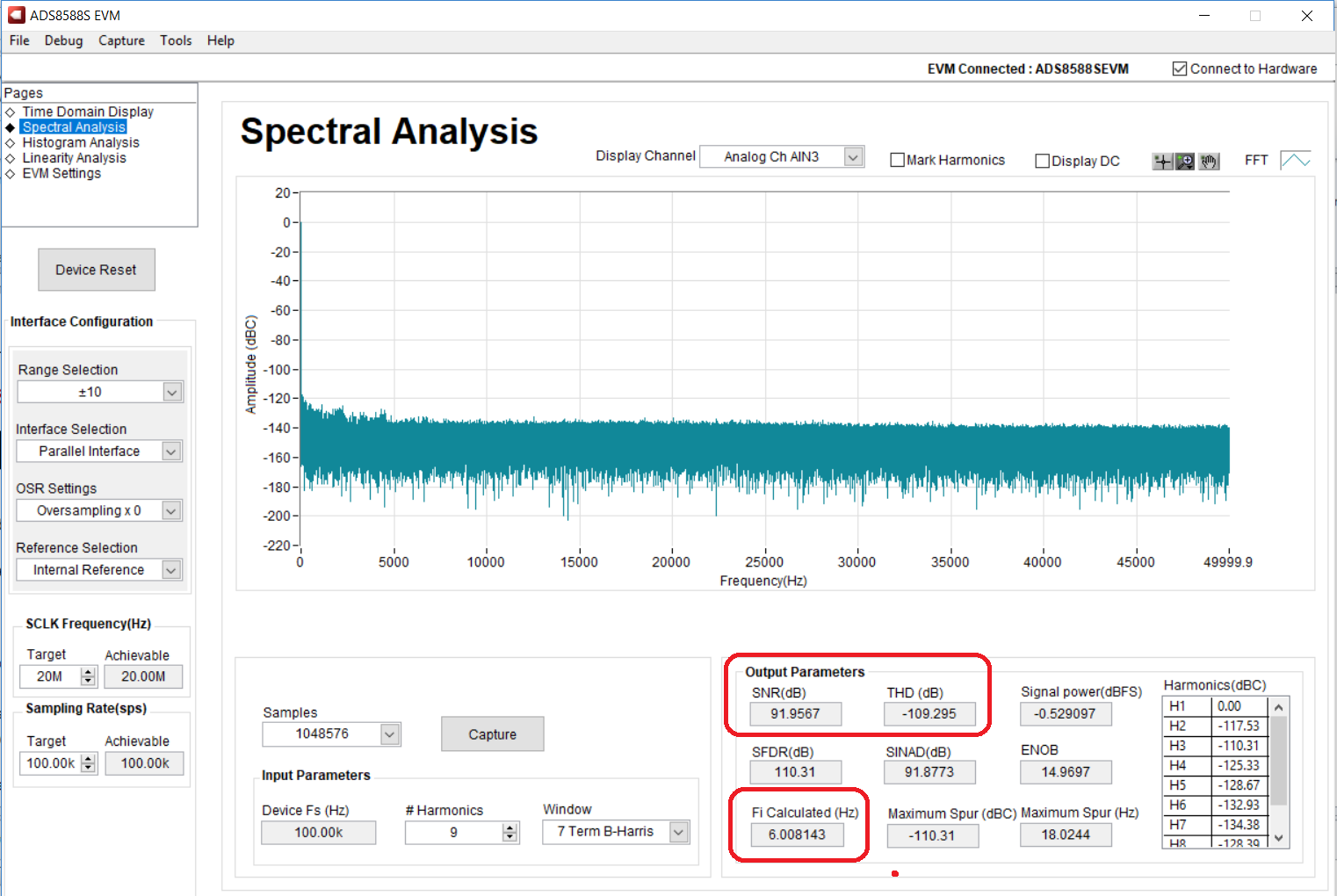This screenshot has width=1337, height=896.
Task: Click the SCLK Achievable value 20.00M
Action: (143, 676)
